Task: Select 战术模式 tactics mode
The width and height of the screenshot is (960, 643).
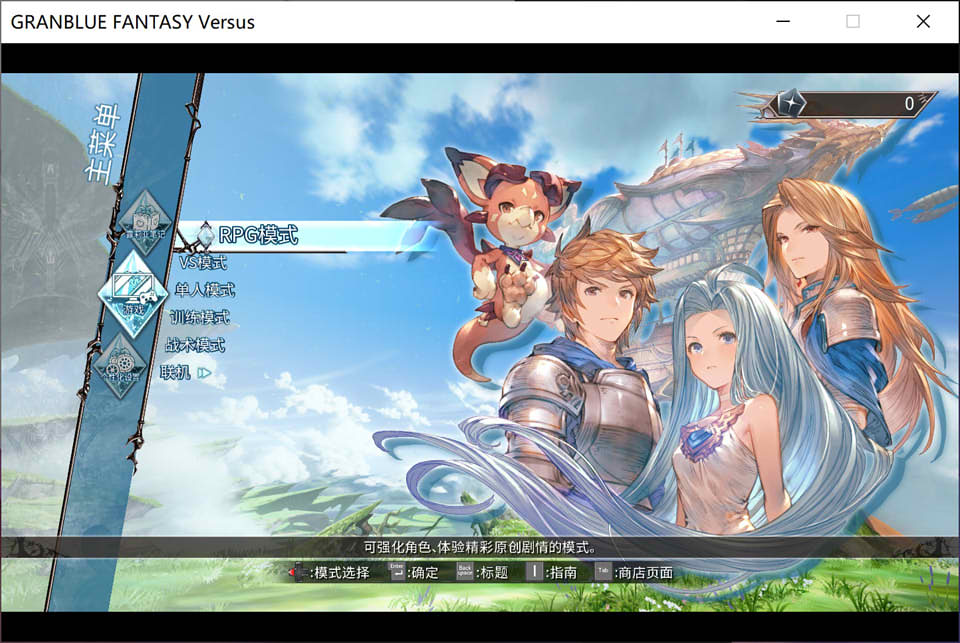Action: 195,345
